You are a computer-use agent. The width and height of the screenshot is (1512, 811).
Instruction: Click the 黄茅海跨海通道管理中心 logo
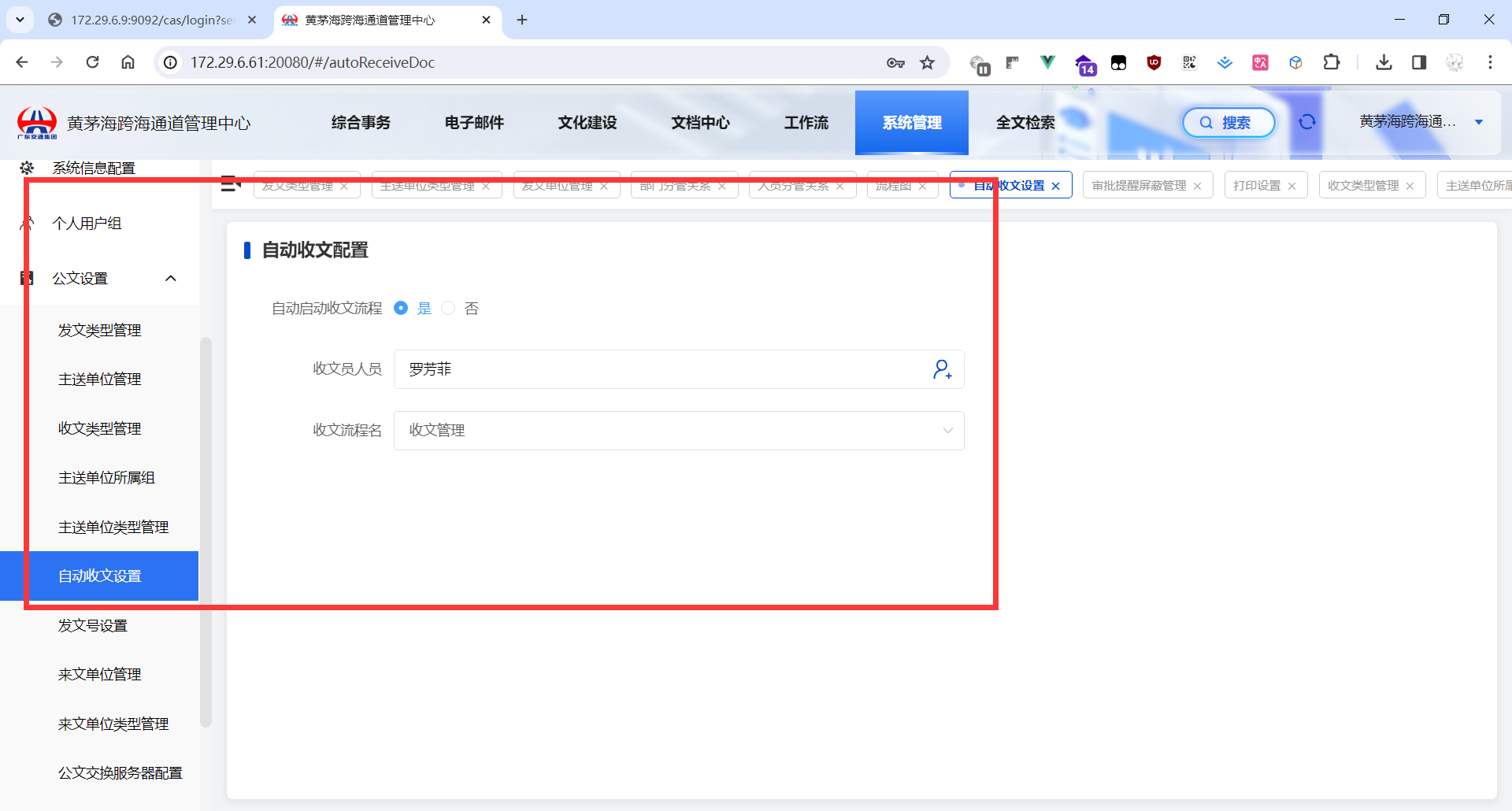tap(37, 123)
